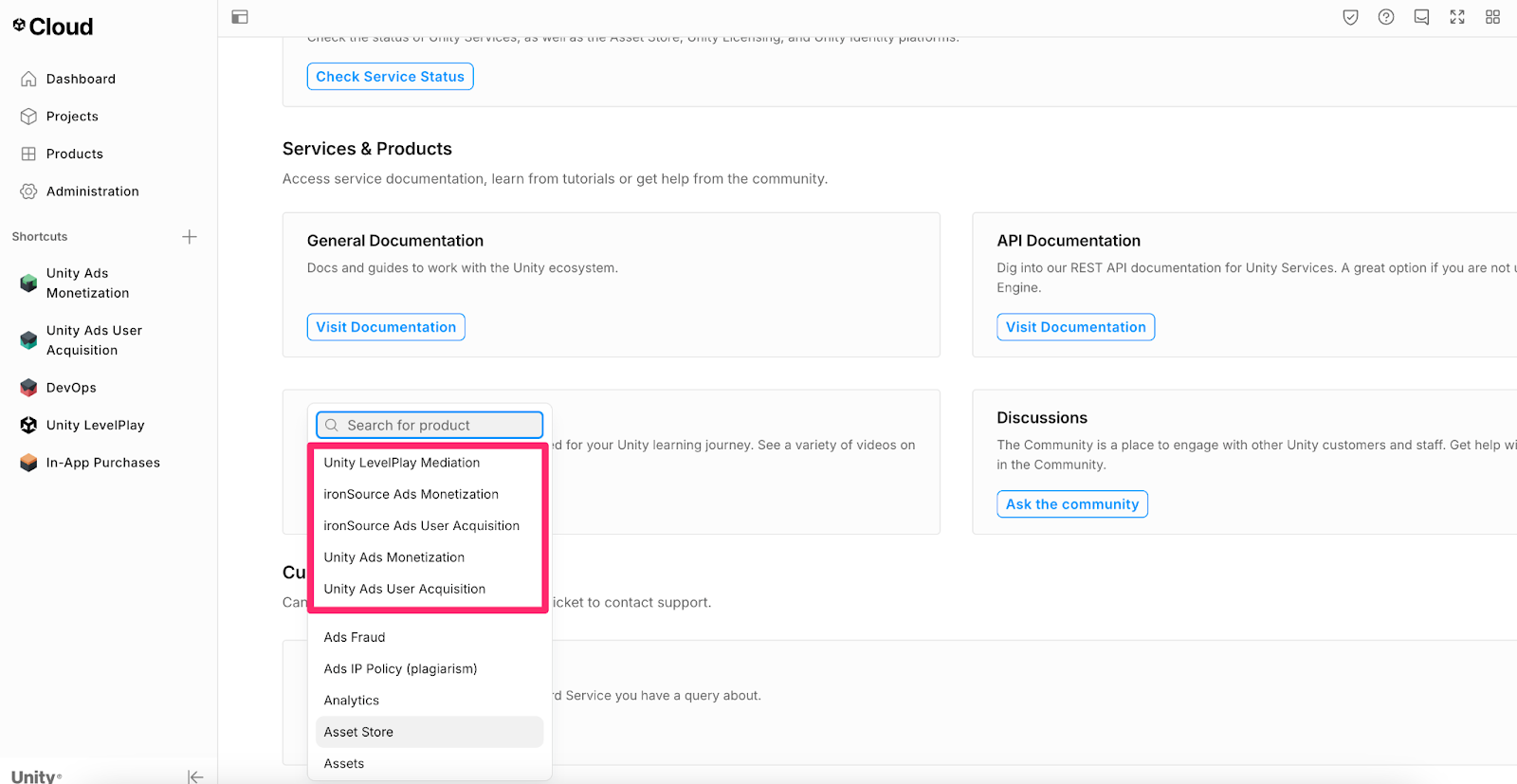Select Asset Store option
The height and width of the screenshot is (784, 1517).
point(430,732)
